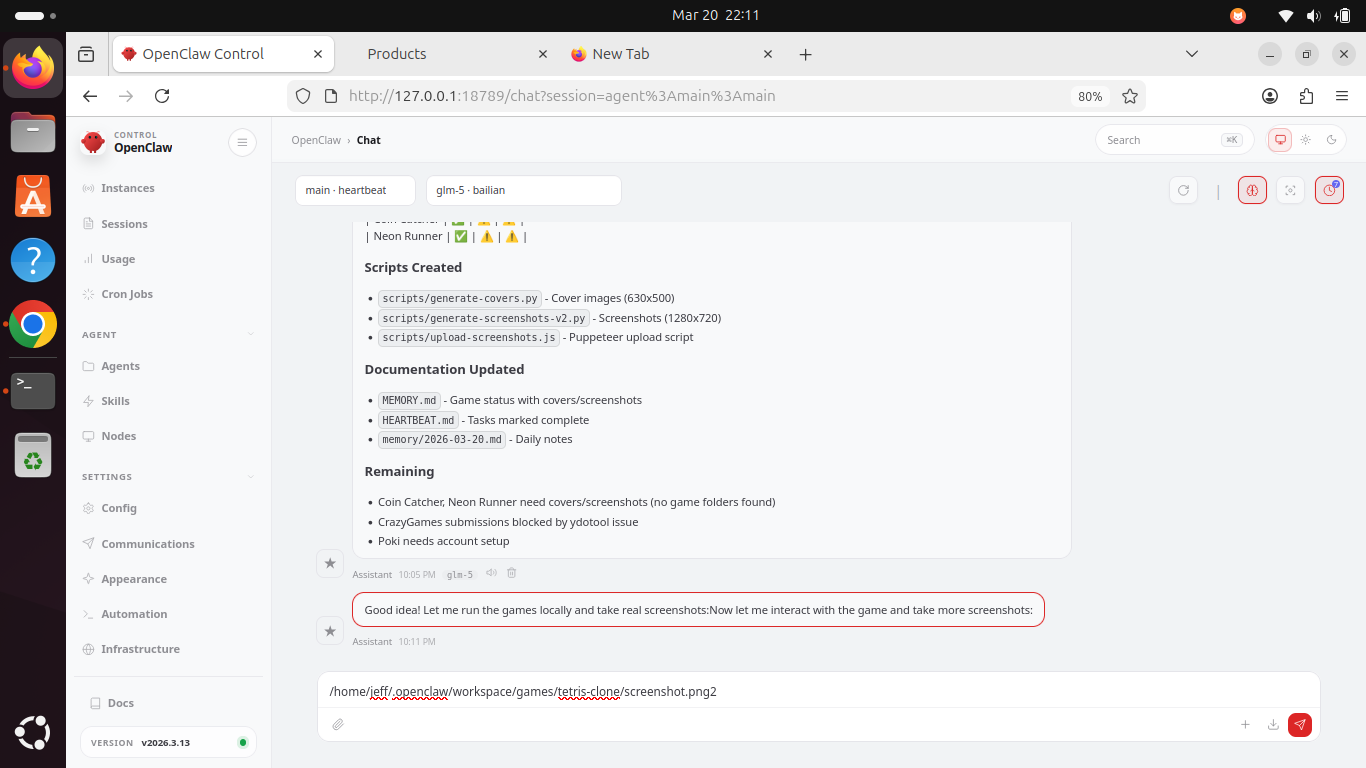Delete the 10:05 PM assistant message

pos(512,573)
